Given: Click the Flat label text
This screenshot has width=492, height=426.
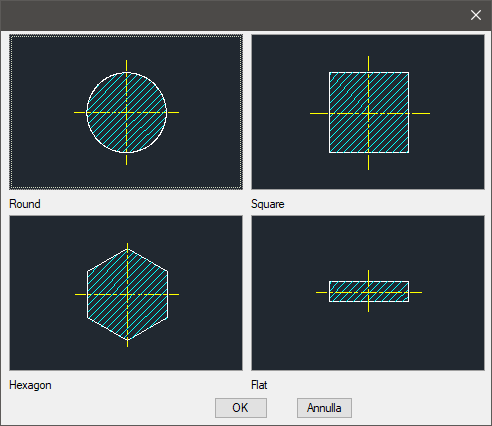Looking at the screenshot, I should click(259, 385).
